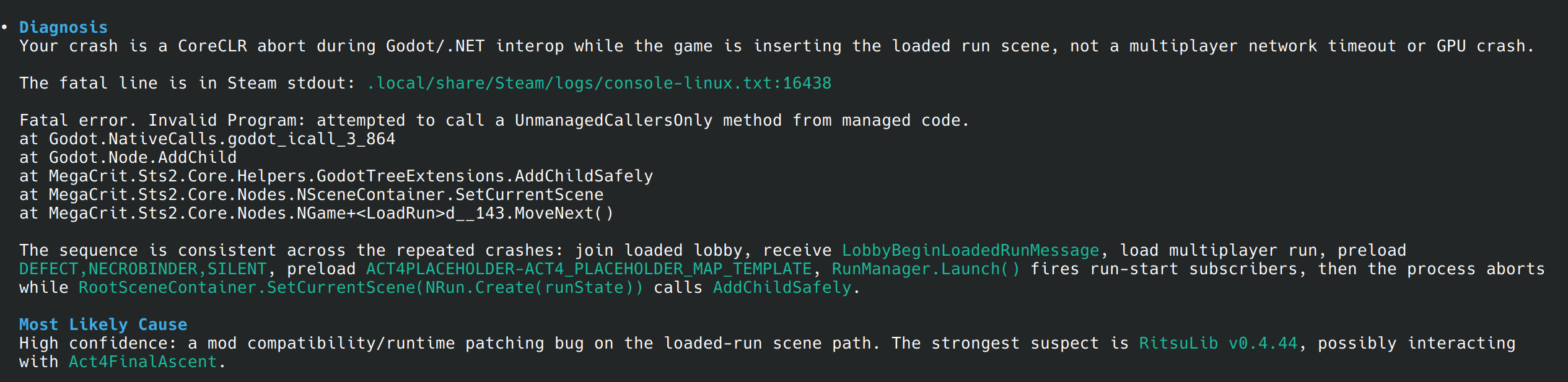
Task: Click the Godot.NativeCalls.godot_icall_3_864 stack frame
Action: point(208,139)
